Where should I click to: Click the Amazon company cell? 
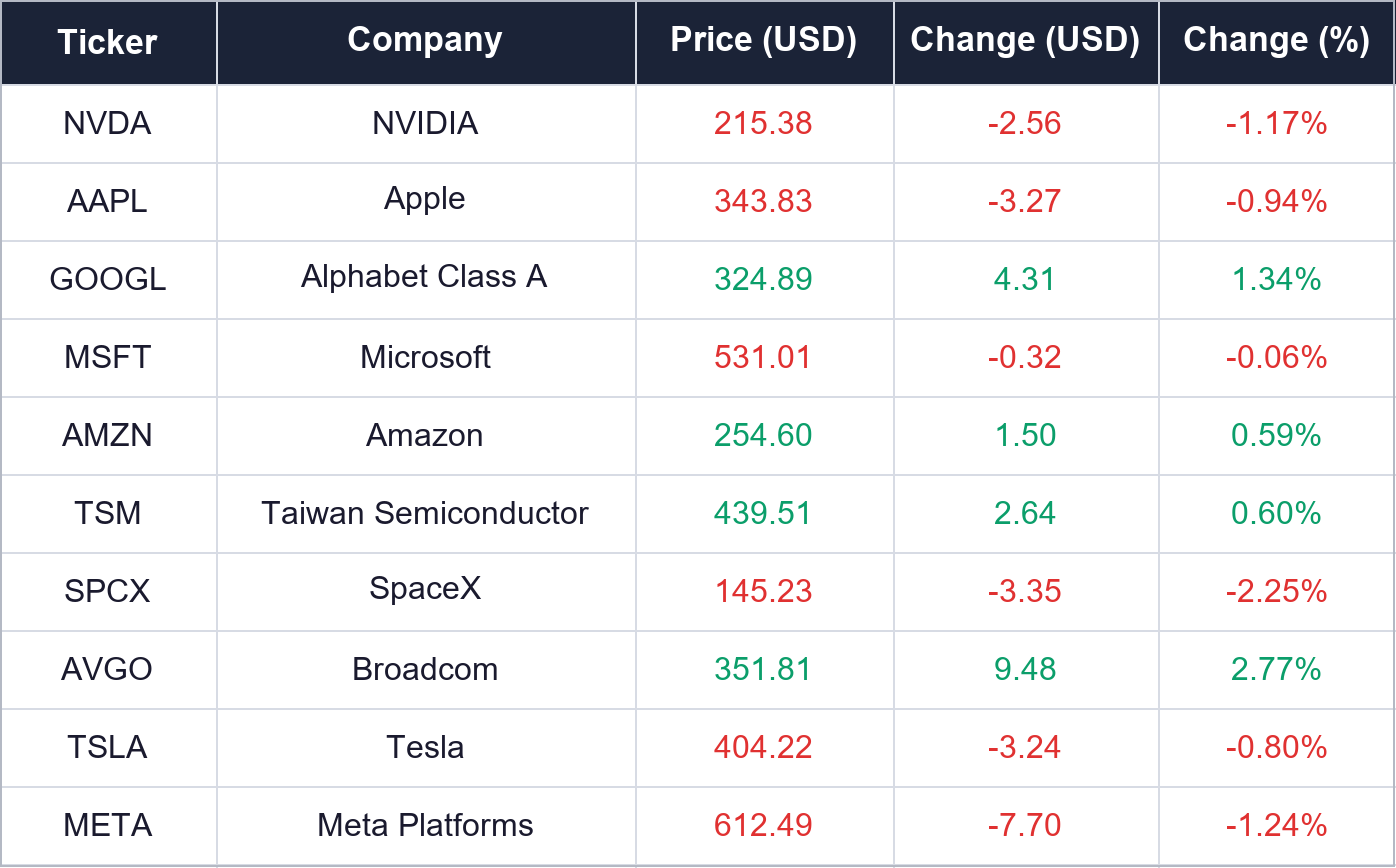pos(425,435)
